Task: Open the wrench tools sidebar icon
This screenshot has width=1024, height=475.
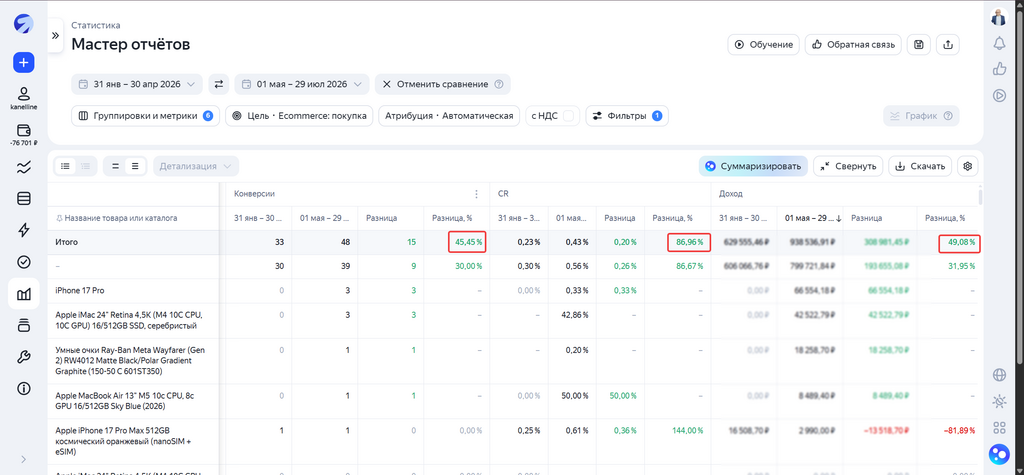Action: (x=24, y=357)
